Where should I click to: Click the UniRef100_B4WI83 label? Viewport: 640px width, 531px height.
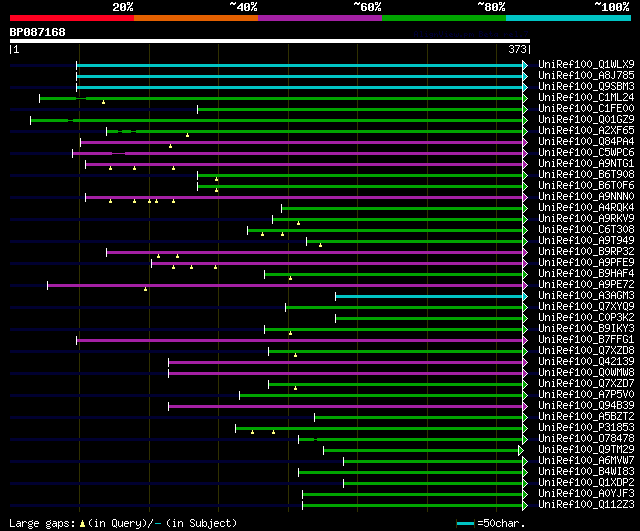tap(586, 472)
